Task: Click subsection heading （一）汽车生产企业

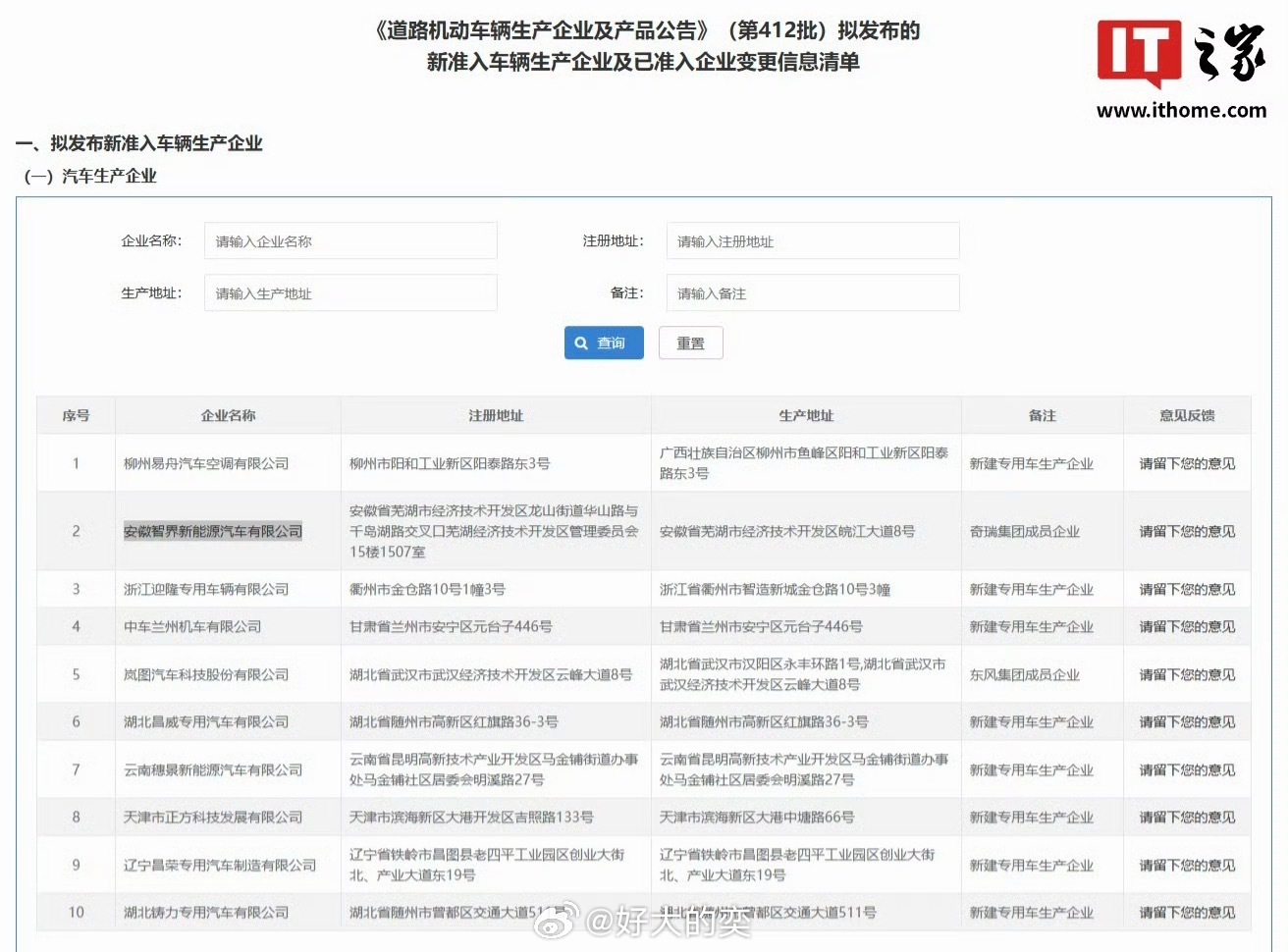Action: pyautogui.click(x=90, y=176)
